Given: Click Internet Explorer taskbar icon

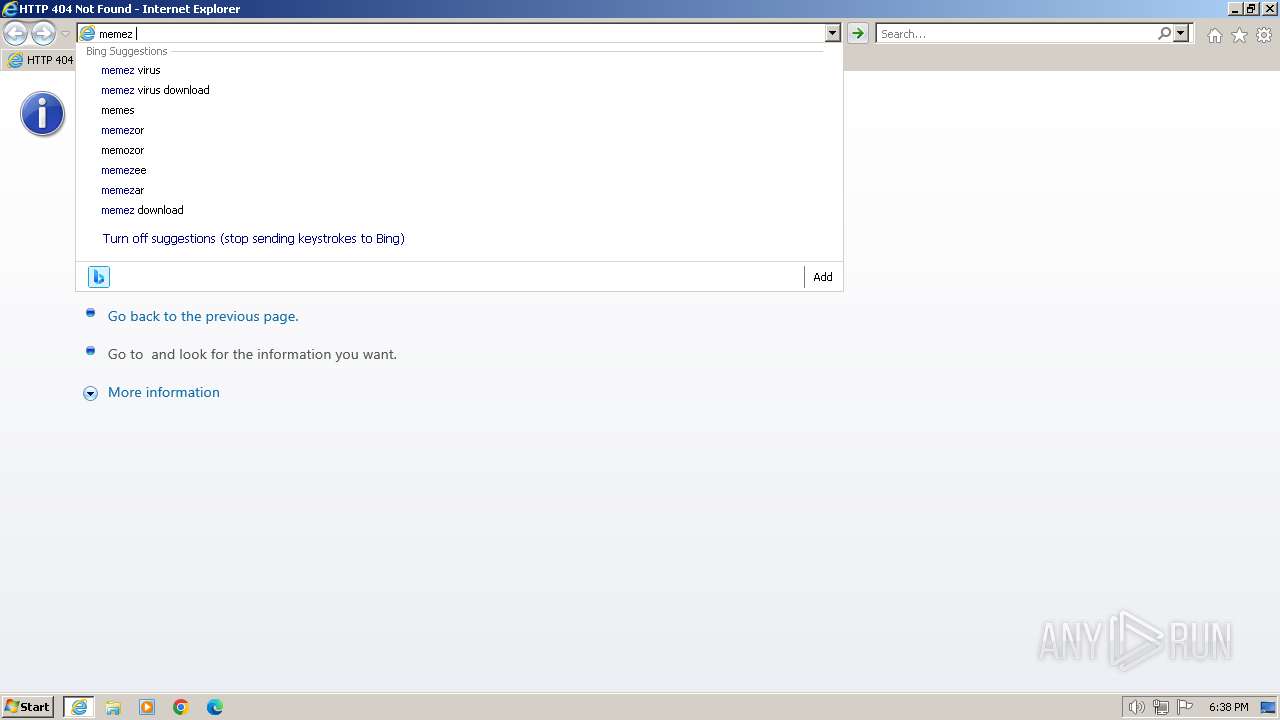Looking at the screenshot, I should click(x=79, y=707).
